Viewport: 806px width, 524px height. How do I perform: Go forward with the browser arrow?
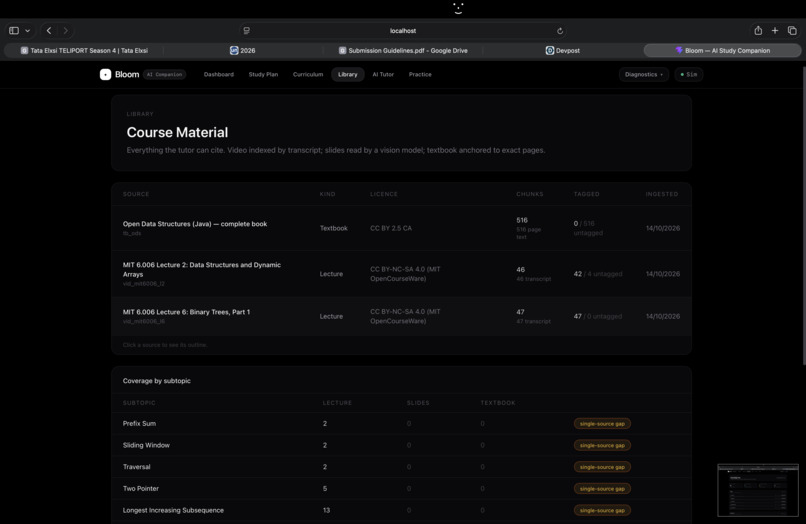click(65, 31)
